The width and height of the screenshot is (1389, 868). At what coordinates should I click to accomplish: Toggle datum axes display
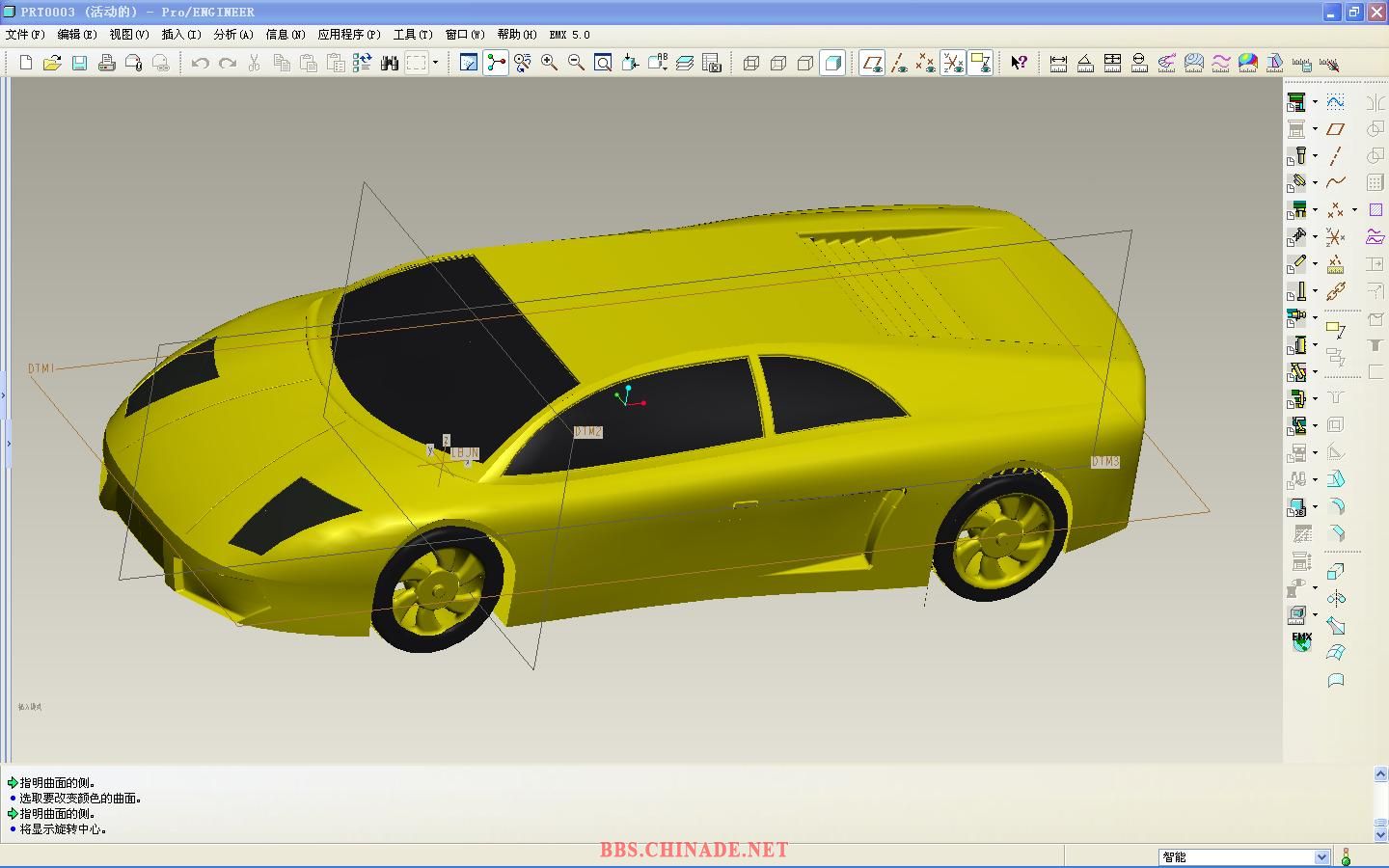click(899, 63)
